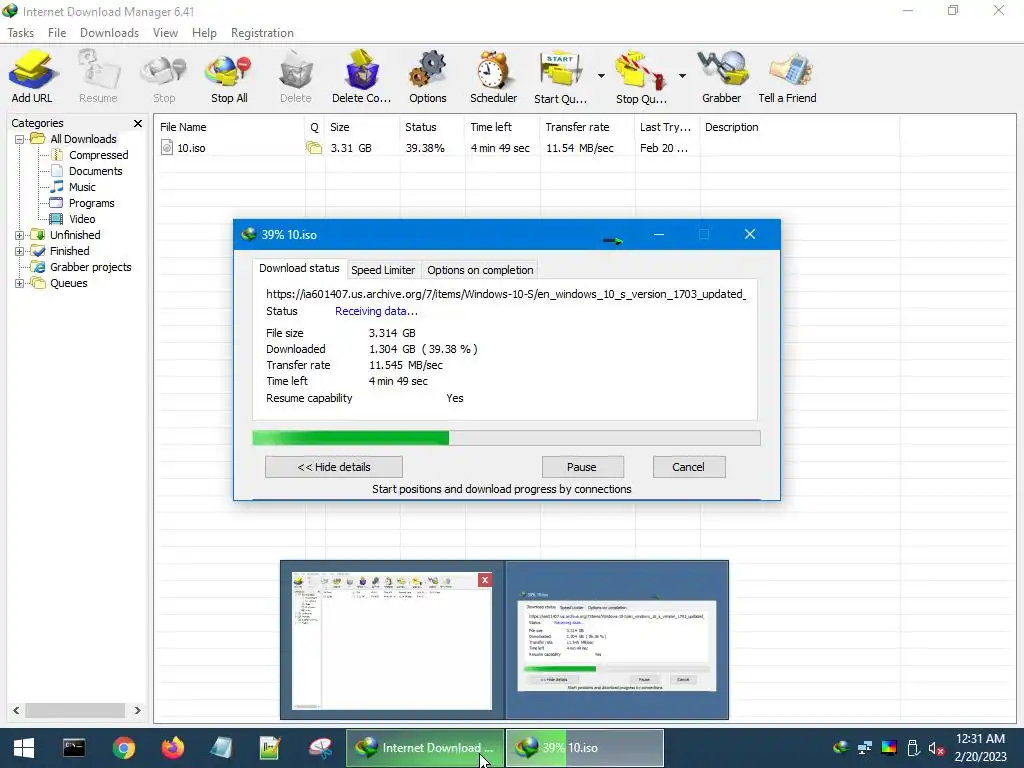The width and height of the screenshot is (1024, 768).
Task: Open the Stop Queue dropdown arrow
Action: click(x=682, y=76)
